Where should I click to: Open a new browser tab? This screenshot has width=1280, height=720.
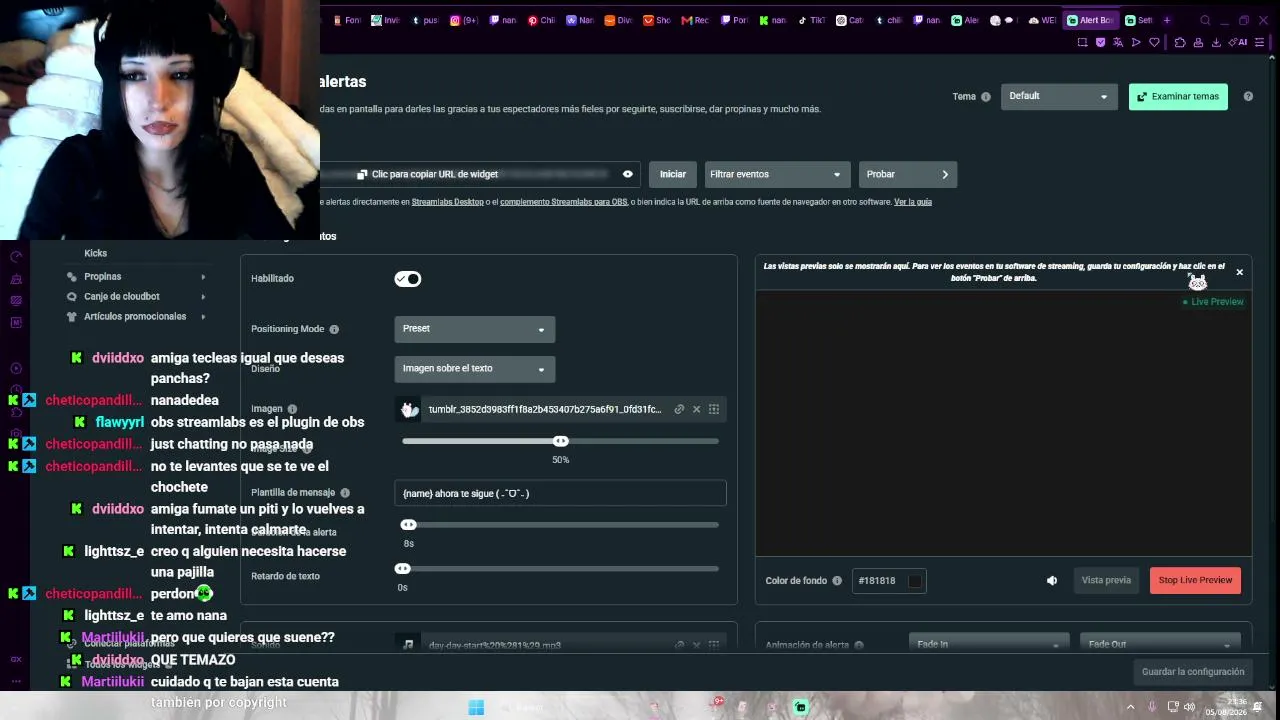coord(1166,20)
